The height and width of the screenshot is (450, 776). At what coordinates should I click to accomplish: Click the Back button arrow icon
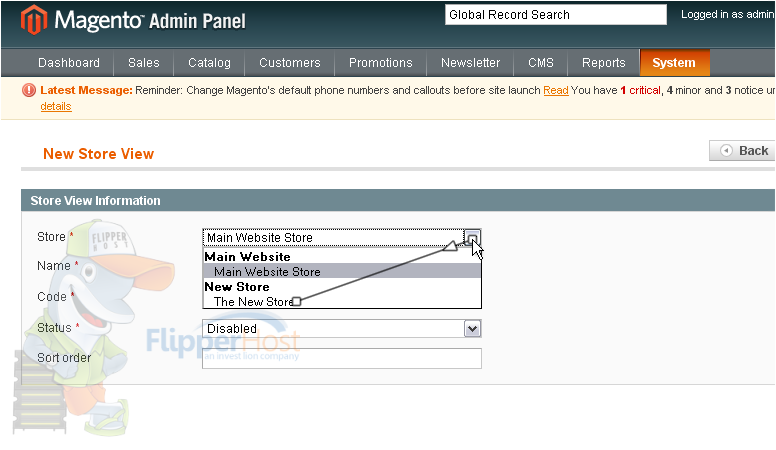pos(726,150)
